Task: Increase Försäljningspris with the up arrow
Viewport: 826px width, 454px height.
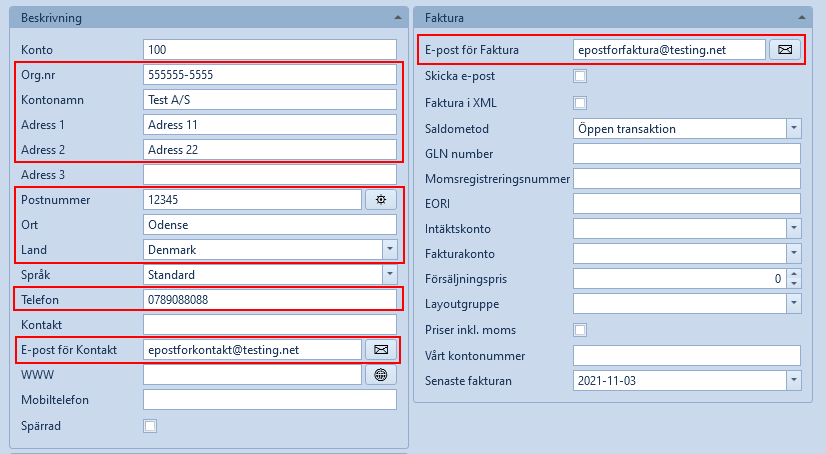Action: point(793,274)
